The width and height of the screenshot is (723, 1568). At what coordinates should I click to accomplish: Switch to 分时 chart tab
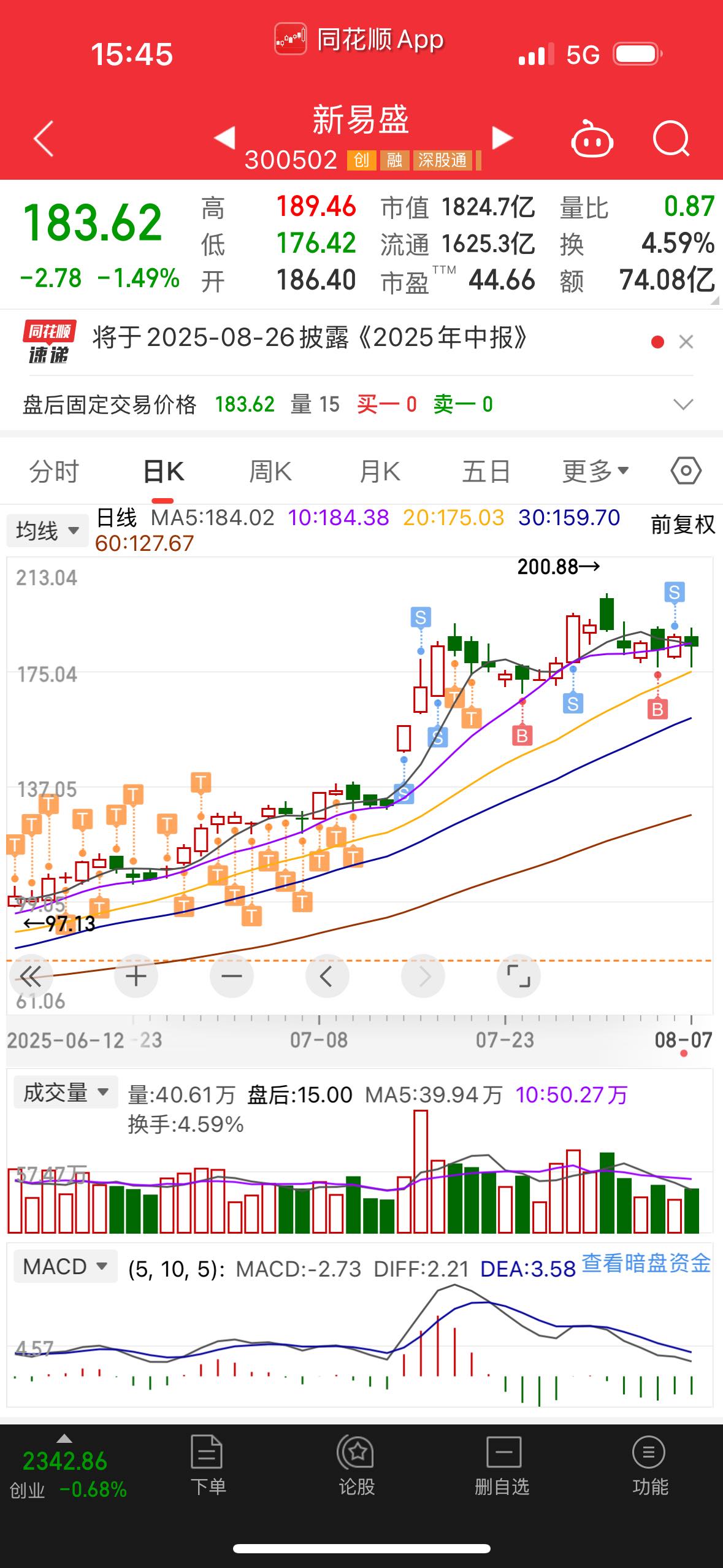pos(54,472)
